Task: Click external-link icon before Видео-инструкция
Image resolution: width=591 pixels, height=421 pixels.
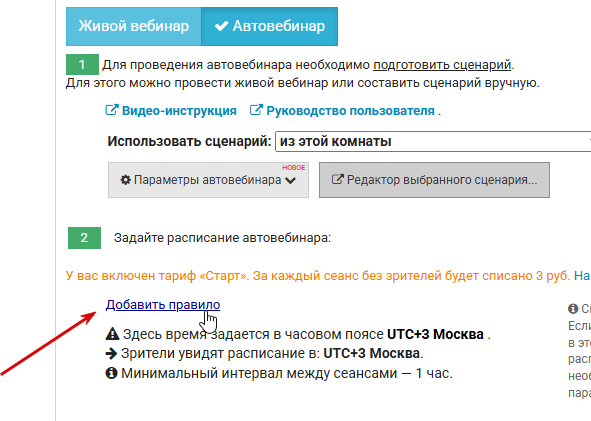Action: (x=112, y=110)
